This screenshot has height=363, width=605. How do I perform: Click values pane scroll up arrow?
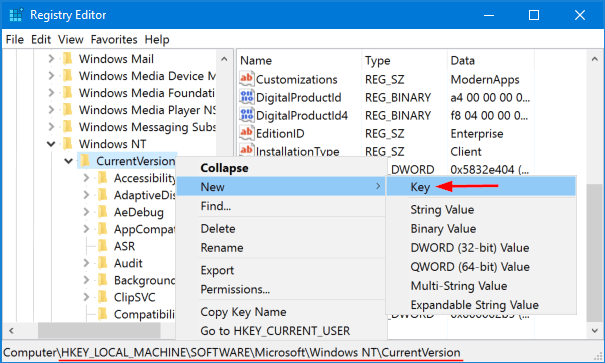[595, 59]
